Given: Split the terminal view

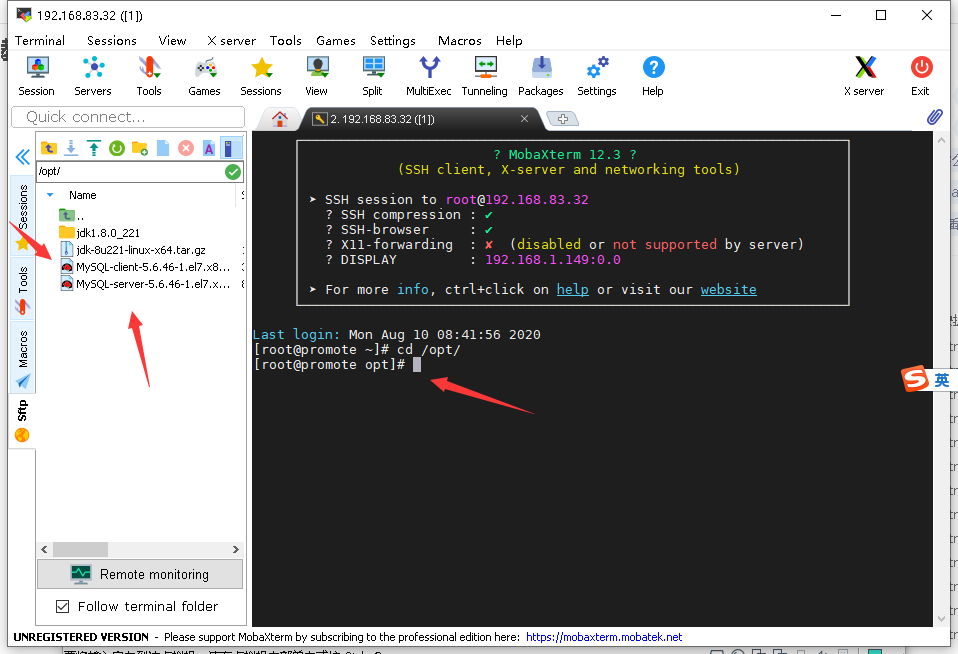Looking at the screenshot, I should [372, 70].
